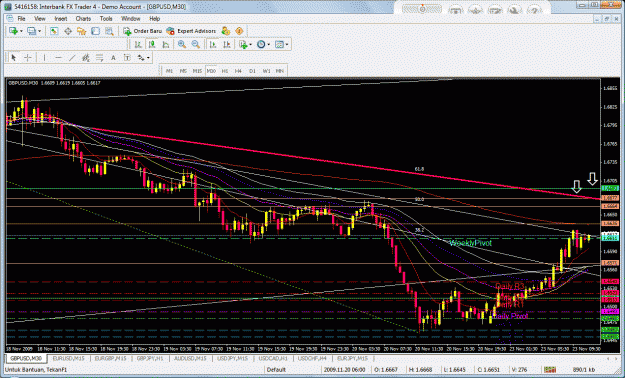Switch chart to line chart
Viewport: 625px width, 378px height.
click(x=165, y=45)
